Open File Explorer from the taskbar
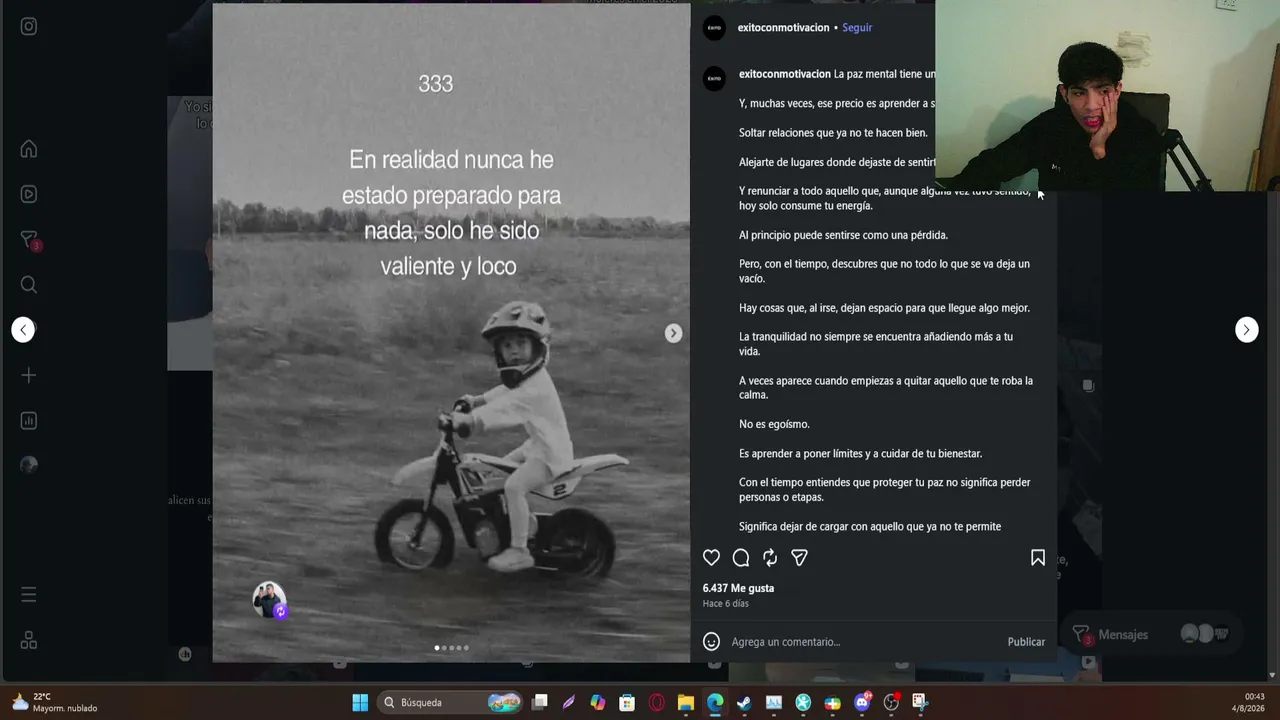This screenshot has width=1280, height=720. (686, 703)
